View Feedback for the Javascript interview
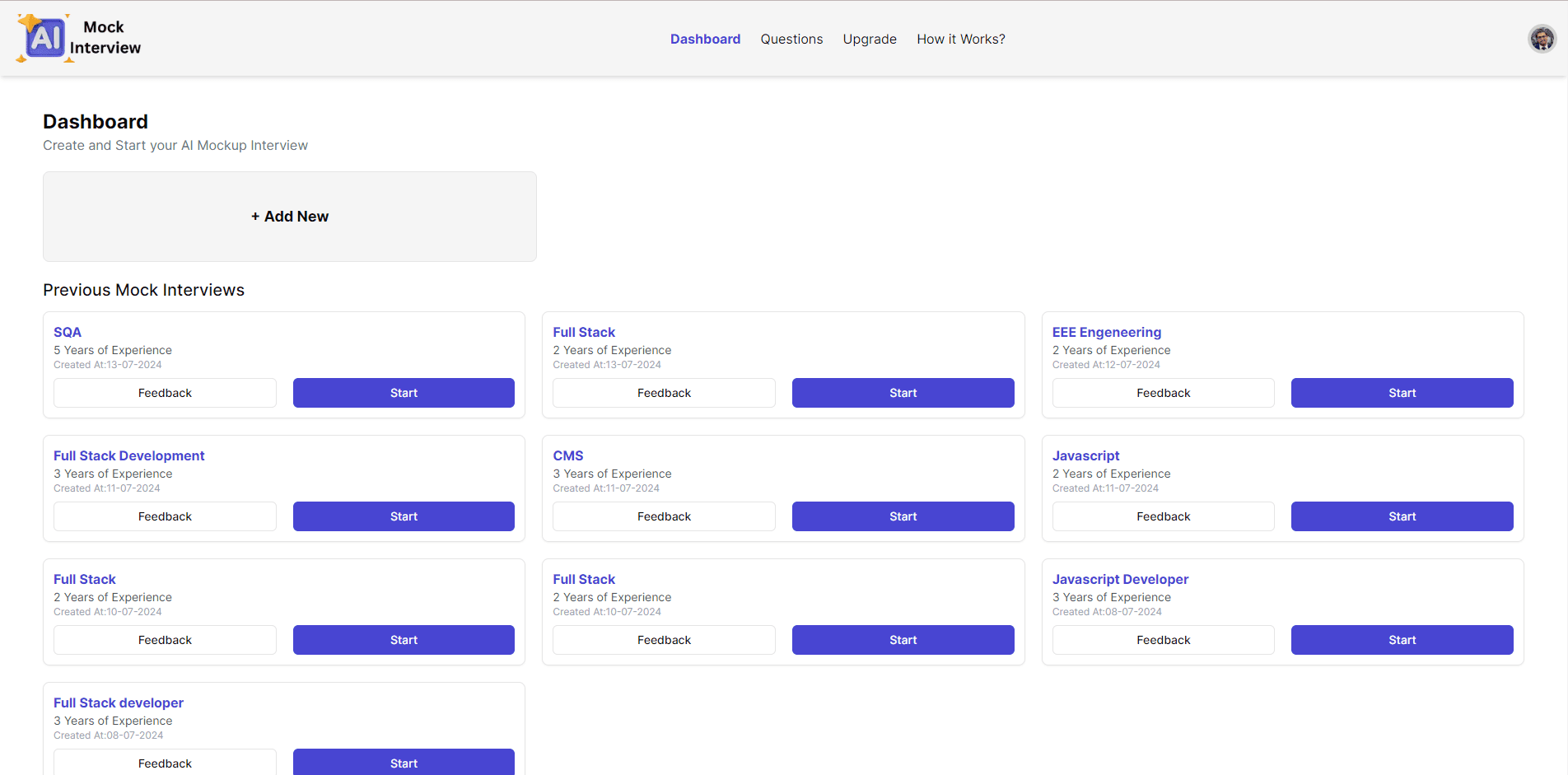 [x=1163, y=516]
